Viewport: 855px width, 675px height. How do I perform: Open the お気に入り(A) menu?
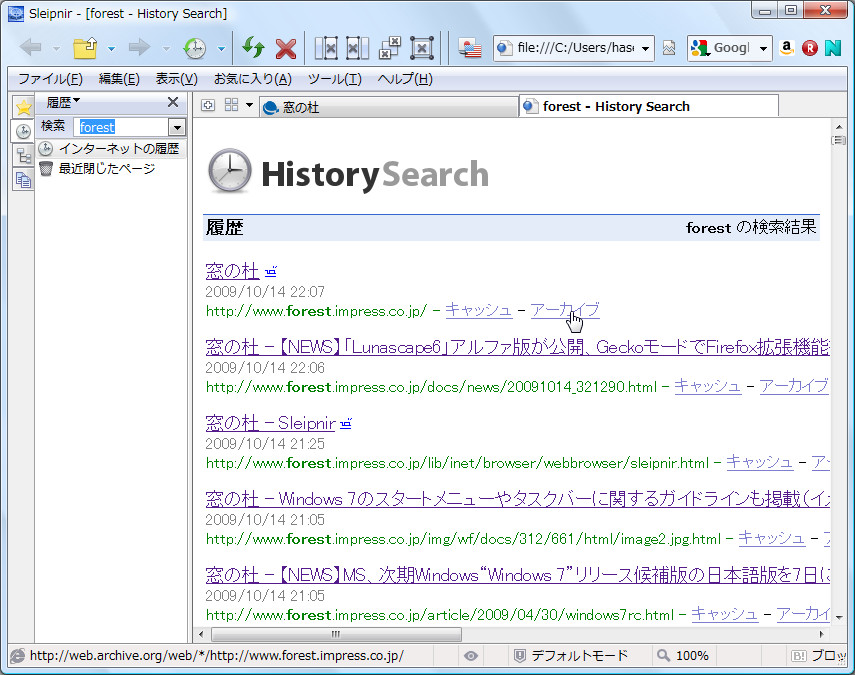252,79
